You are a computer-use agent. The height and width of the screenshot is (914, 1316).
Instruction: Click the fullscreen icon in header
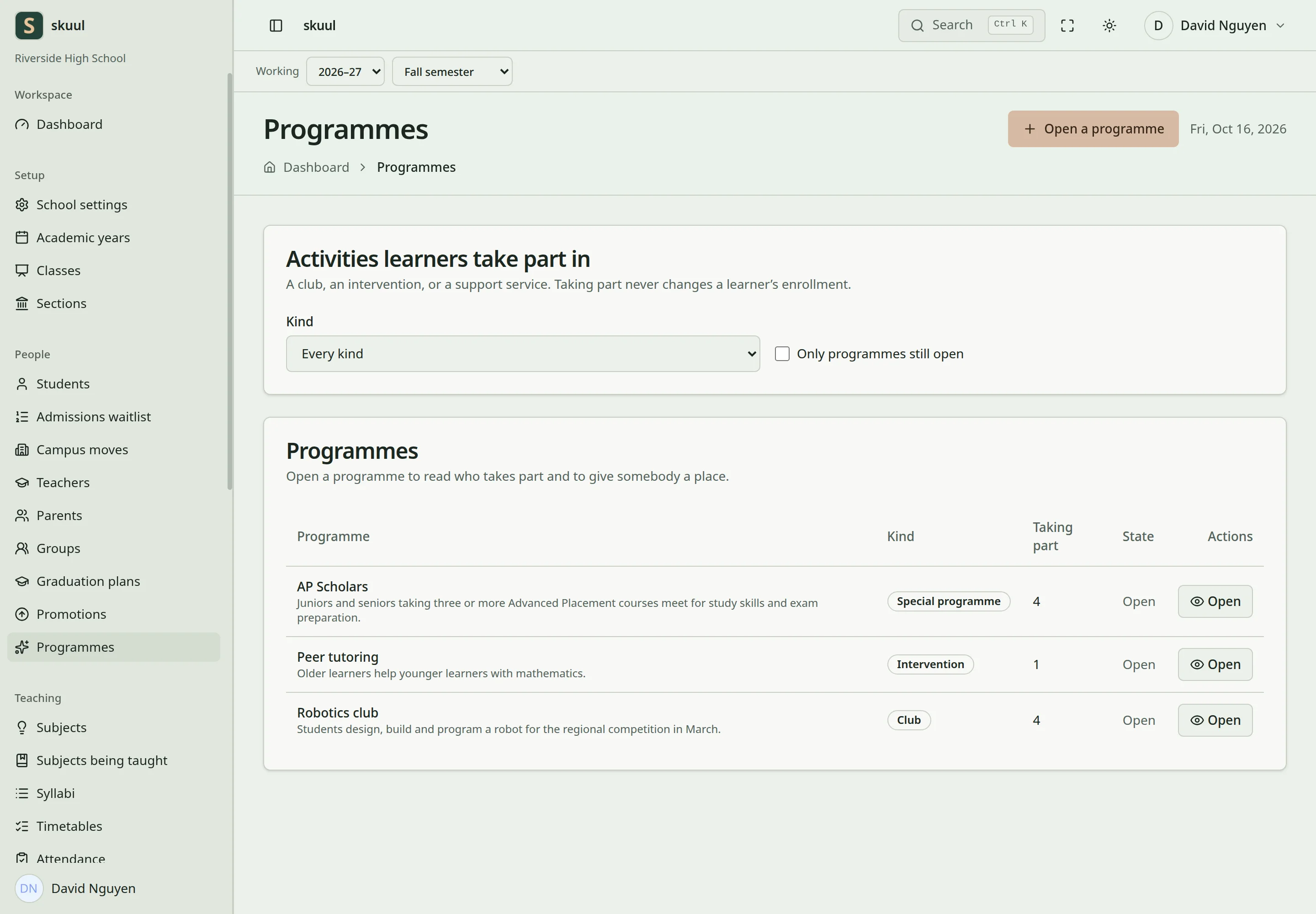(1067, 26)
